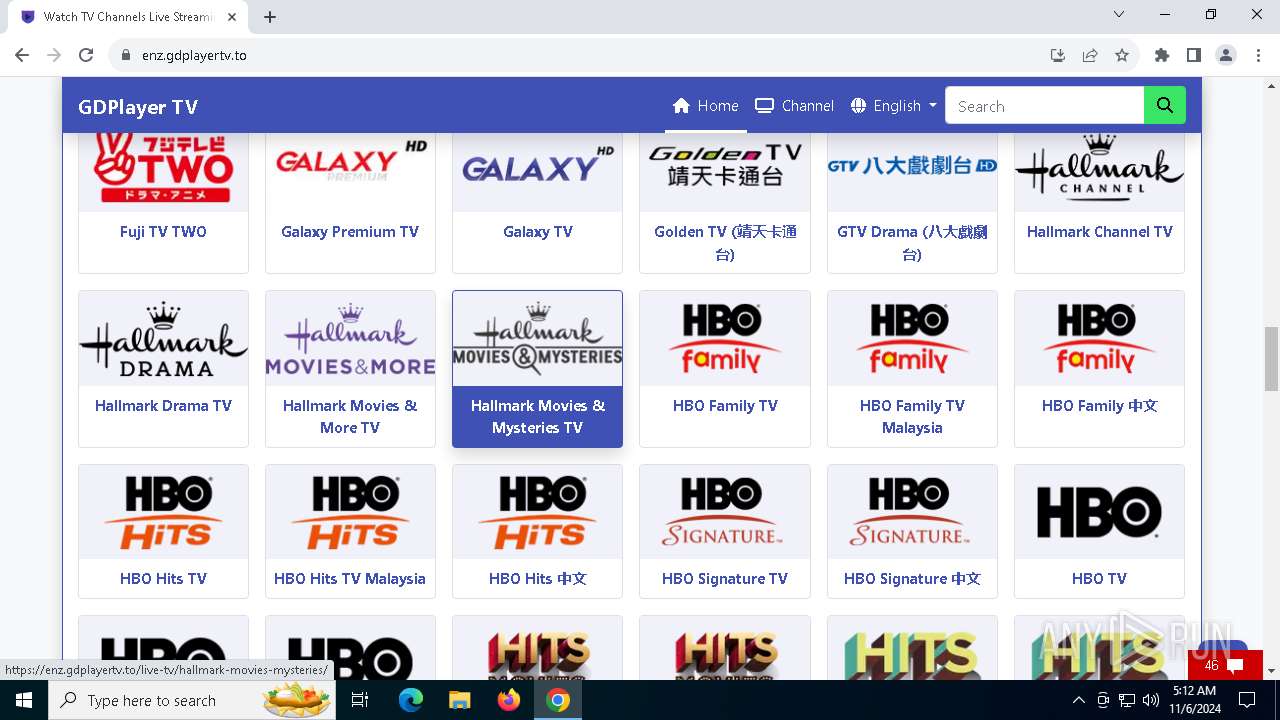This screenshot has height=720, width=1280.
Task: Open the Hallmark Drama TV link
Action: coord(163,405)
